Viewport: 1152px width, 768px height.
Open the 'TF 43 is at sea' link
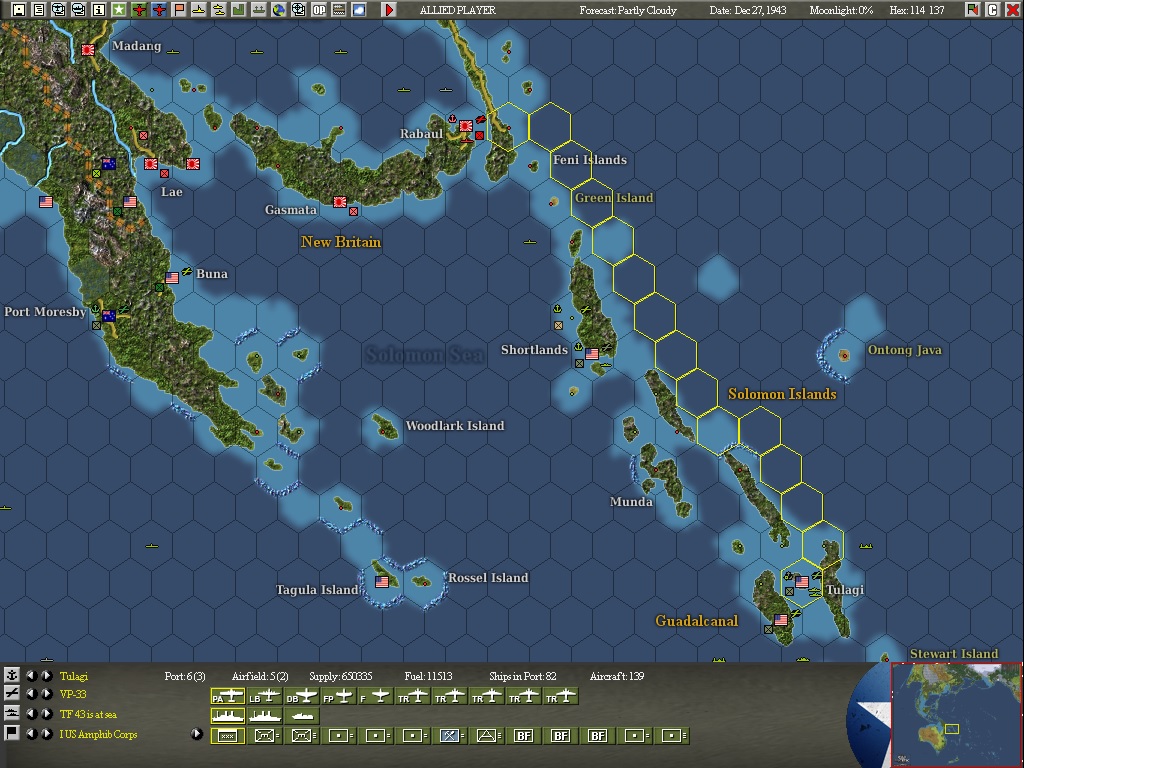[88, 714]
